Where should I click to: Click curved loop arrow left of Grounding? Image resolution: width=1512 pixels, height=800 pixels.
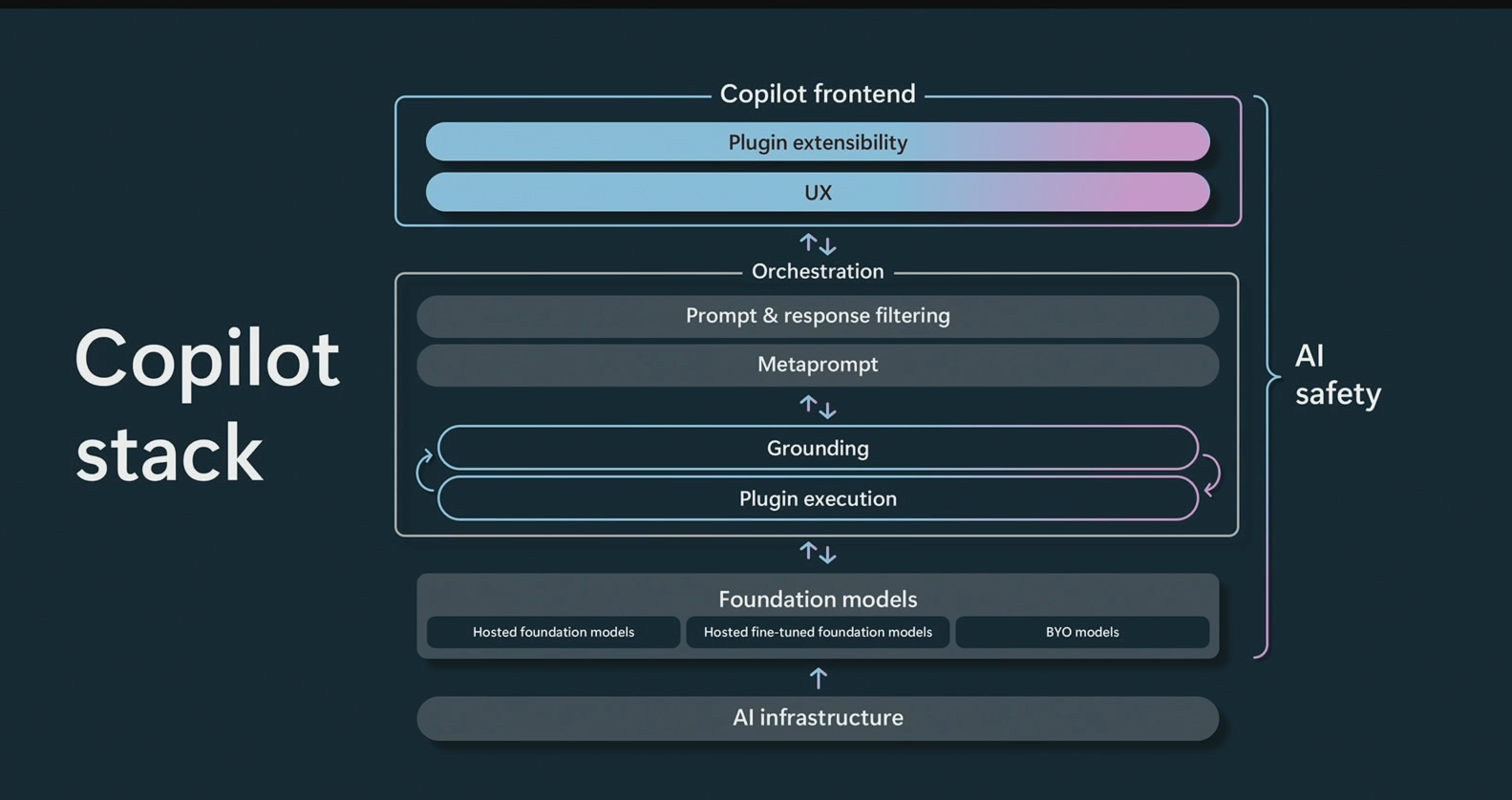tap(425, 470)
